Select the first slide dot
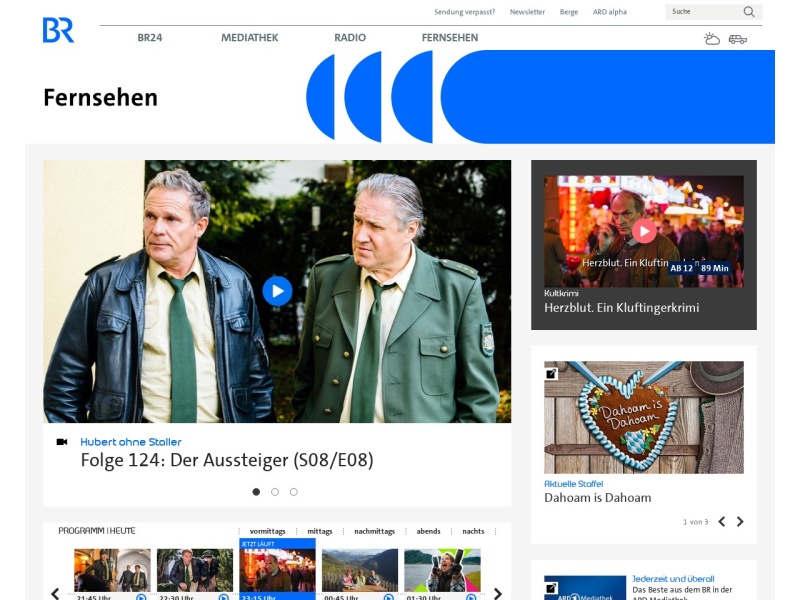 coord(256,492)
